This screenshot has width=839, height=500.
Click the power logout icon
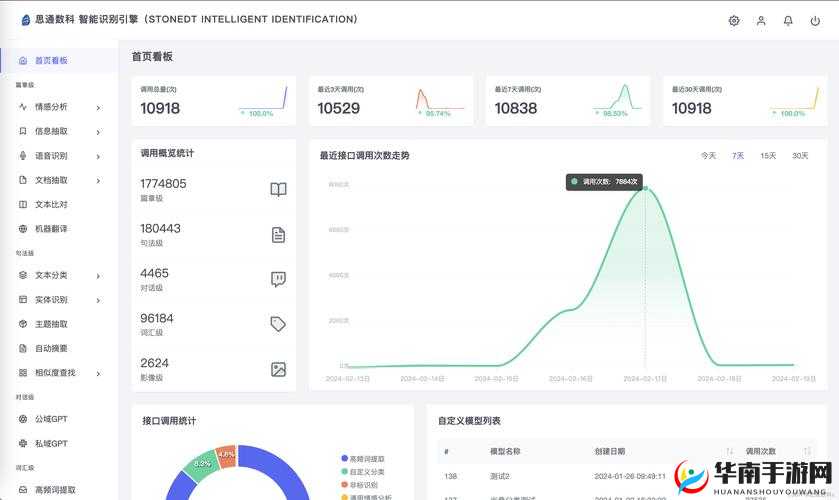click(815, 21)
